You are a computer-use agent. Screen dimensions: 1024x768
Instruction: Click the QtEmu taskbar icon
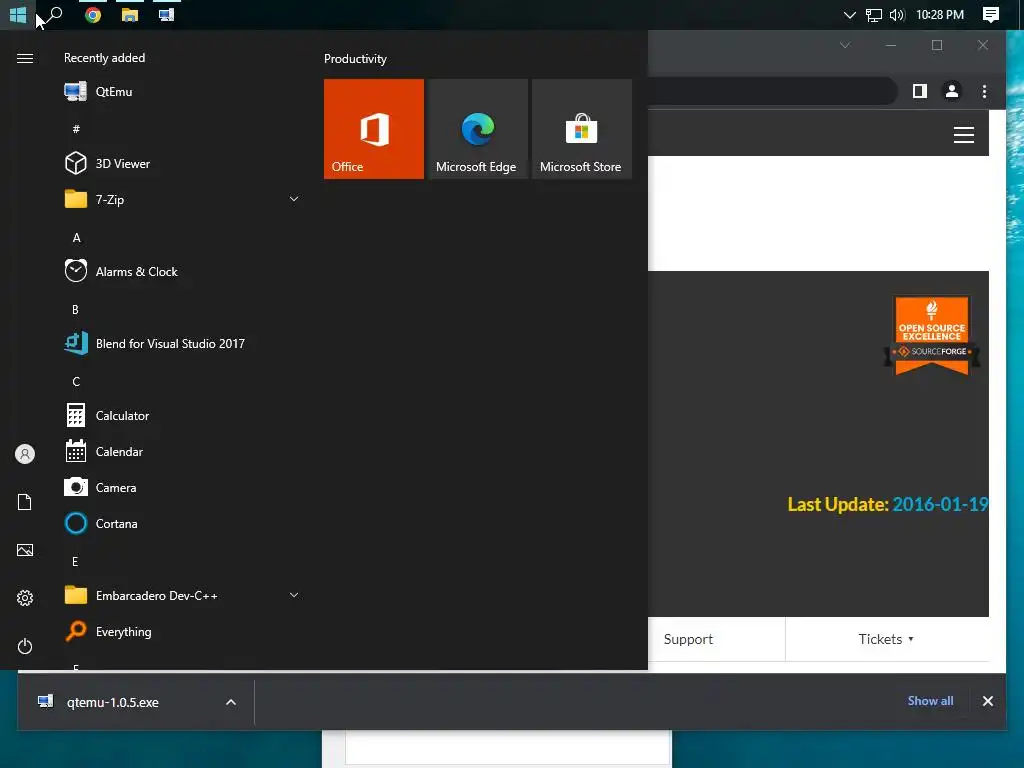coord(166,14)
